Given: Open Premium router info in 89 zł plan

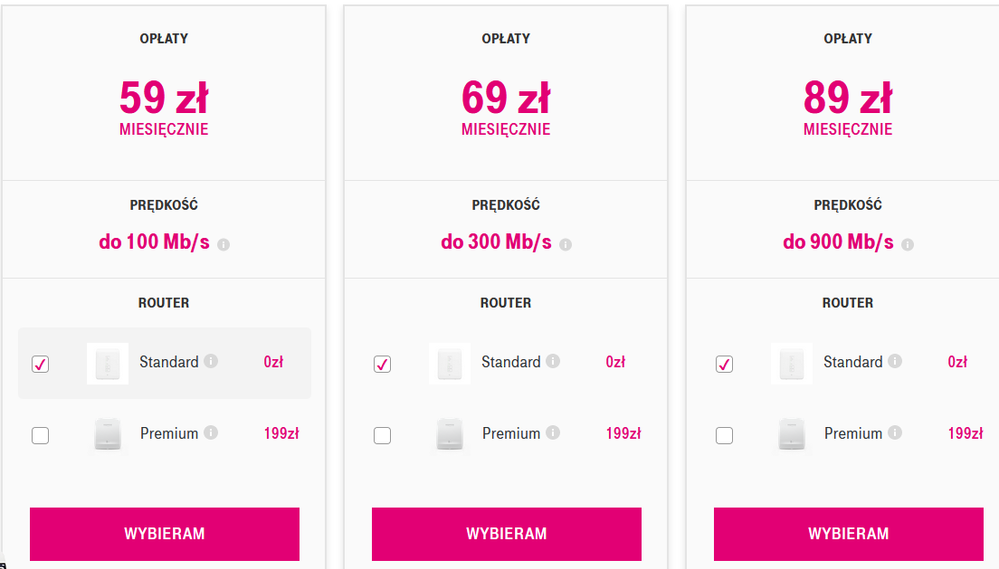Looking at the screenshot, I should (895, 433).
